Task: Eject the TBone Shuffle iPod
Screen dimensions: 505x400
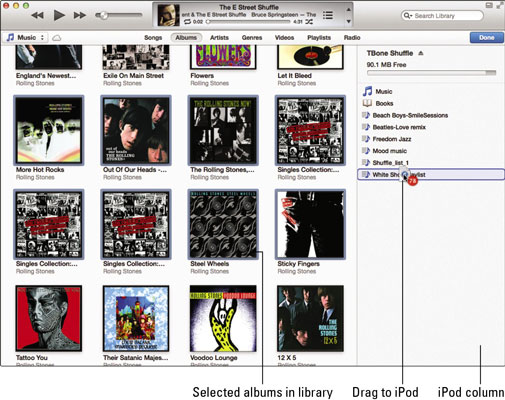Action: [x=421, y=53]
